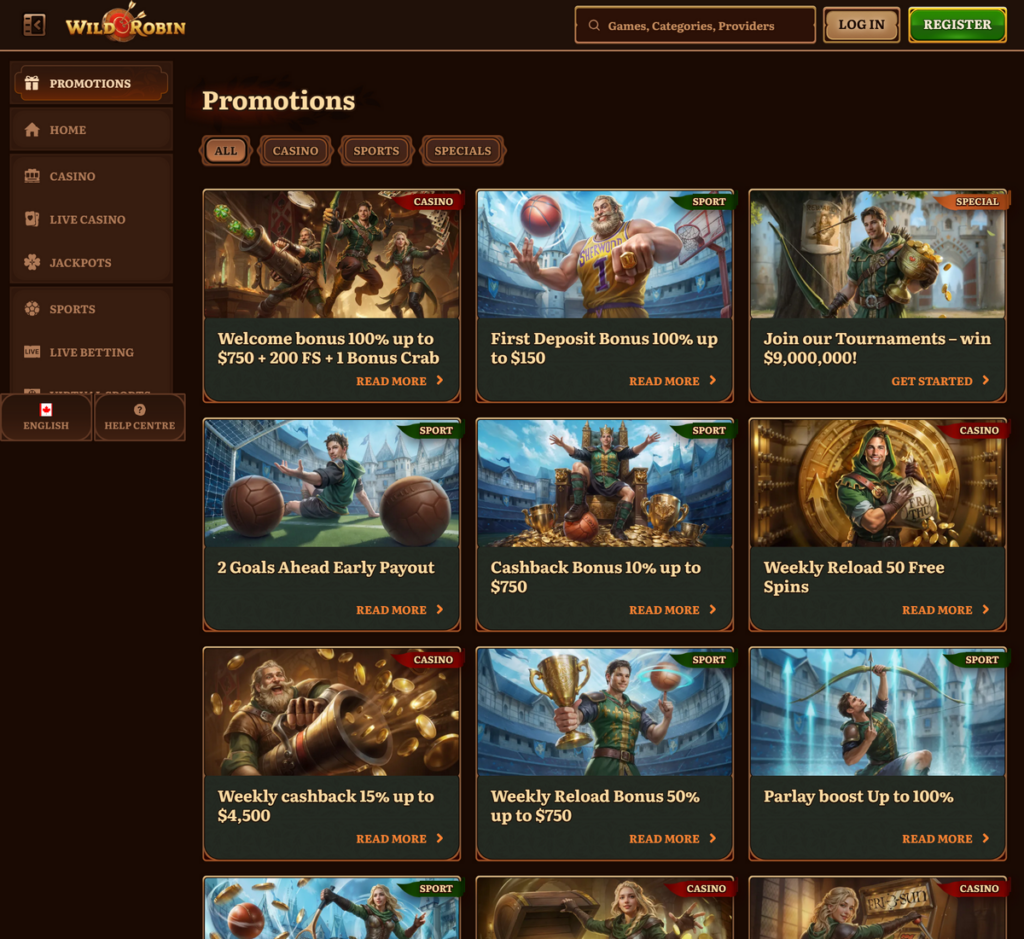Open the Help Centre button
Image resolution: width=1024 pixels, height=939 pixels.
[x=140, y=417]
